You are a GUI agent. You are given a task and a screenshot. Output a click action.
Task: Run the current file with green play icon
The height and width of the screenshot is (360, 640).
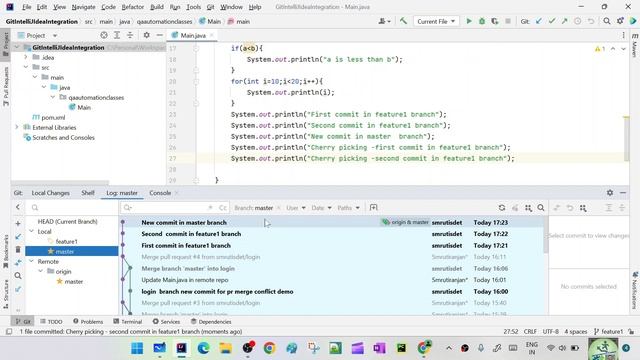469,21
